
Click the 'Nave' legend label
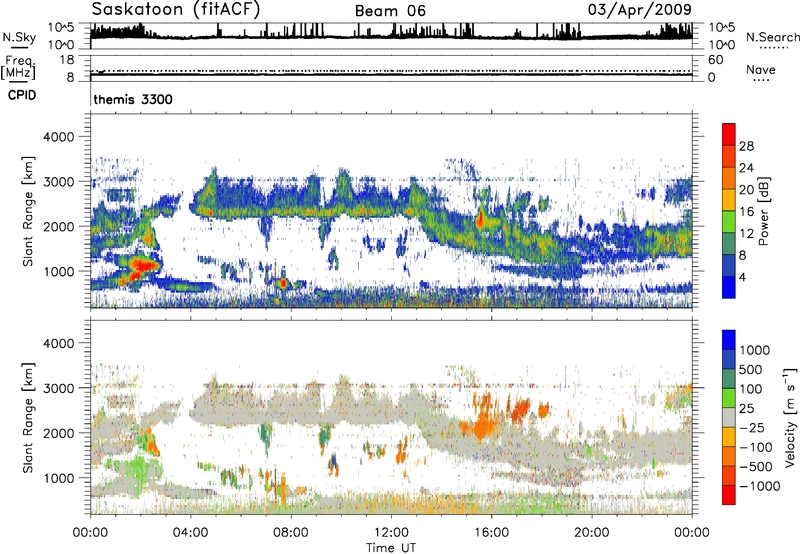[761, 69]
